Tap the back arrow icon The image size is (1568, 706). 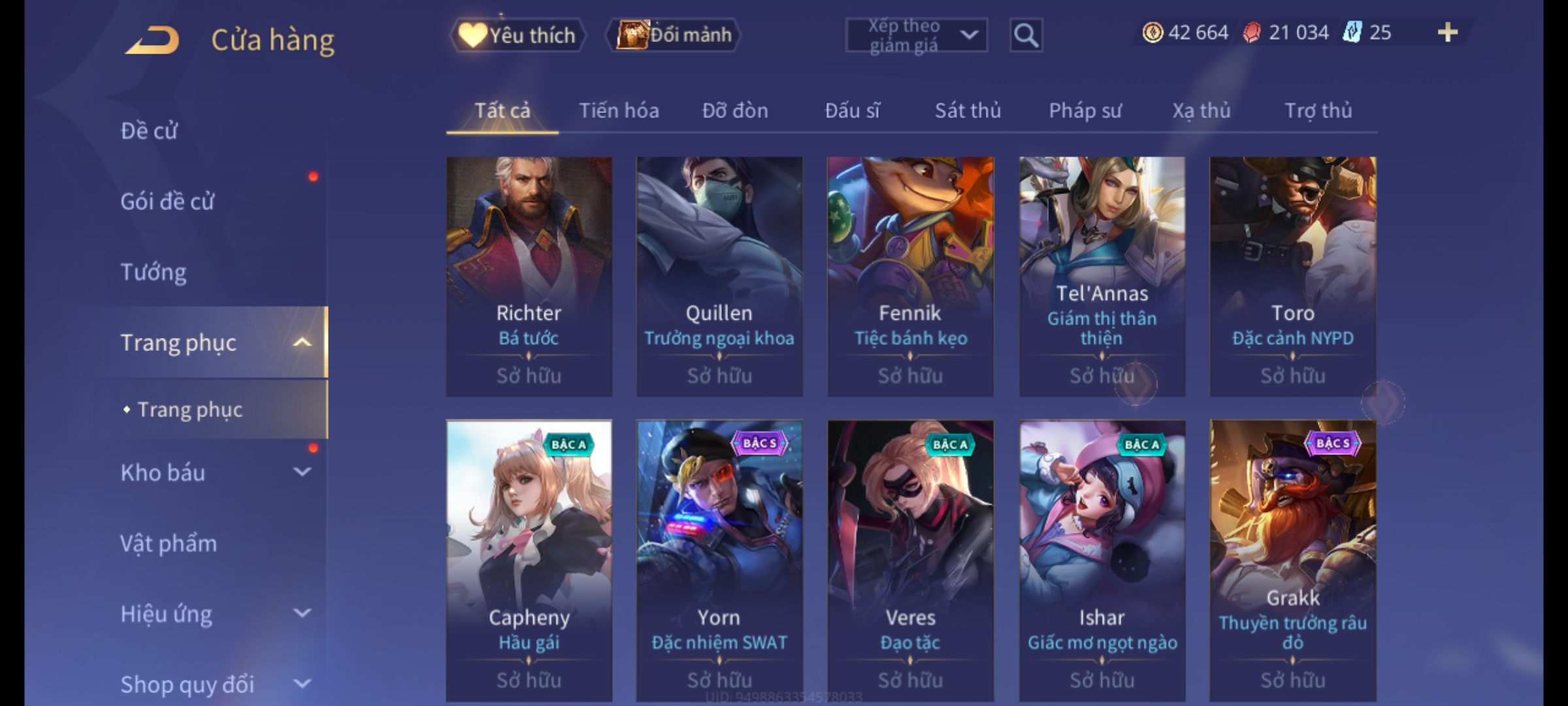point(153,40)
